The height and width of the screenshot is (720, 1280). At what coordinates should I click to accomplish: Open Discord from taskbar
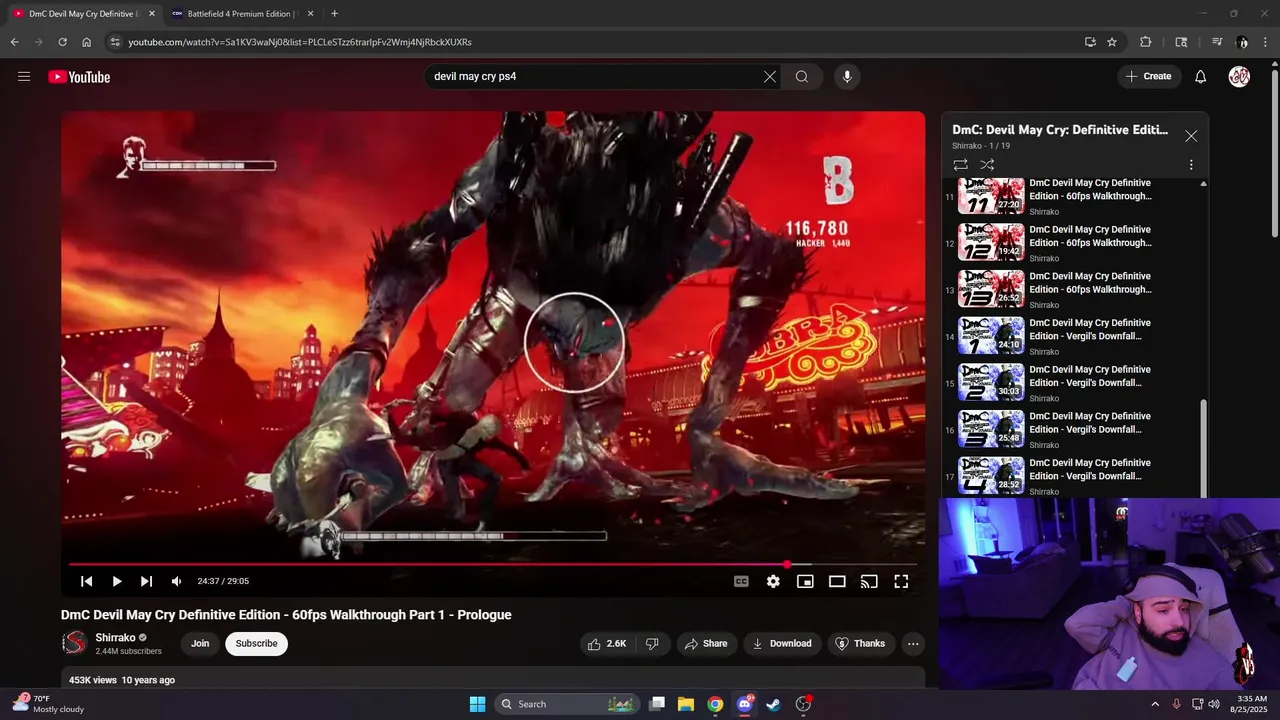744,704
